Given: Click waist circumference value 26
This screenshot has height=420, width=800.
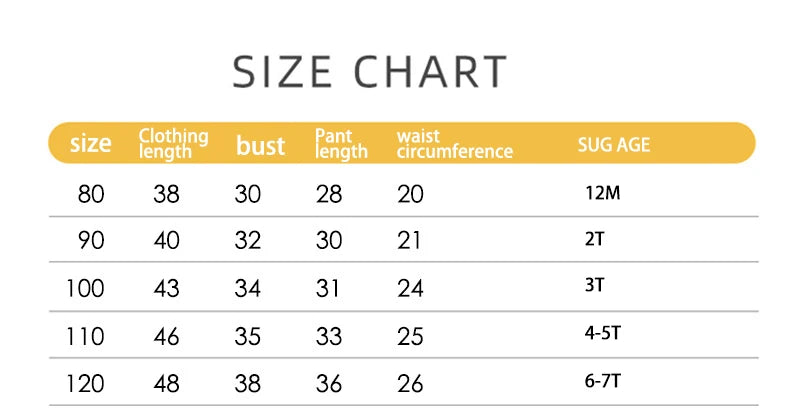Looking at the screenshot, I should (x=410, y=383).
